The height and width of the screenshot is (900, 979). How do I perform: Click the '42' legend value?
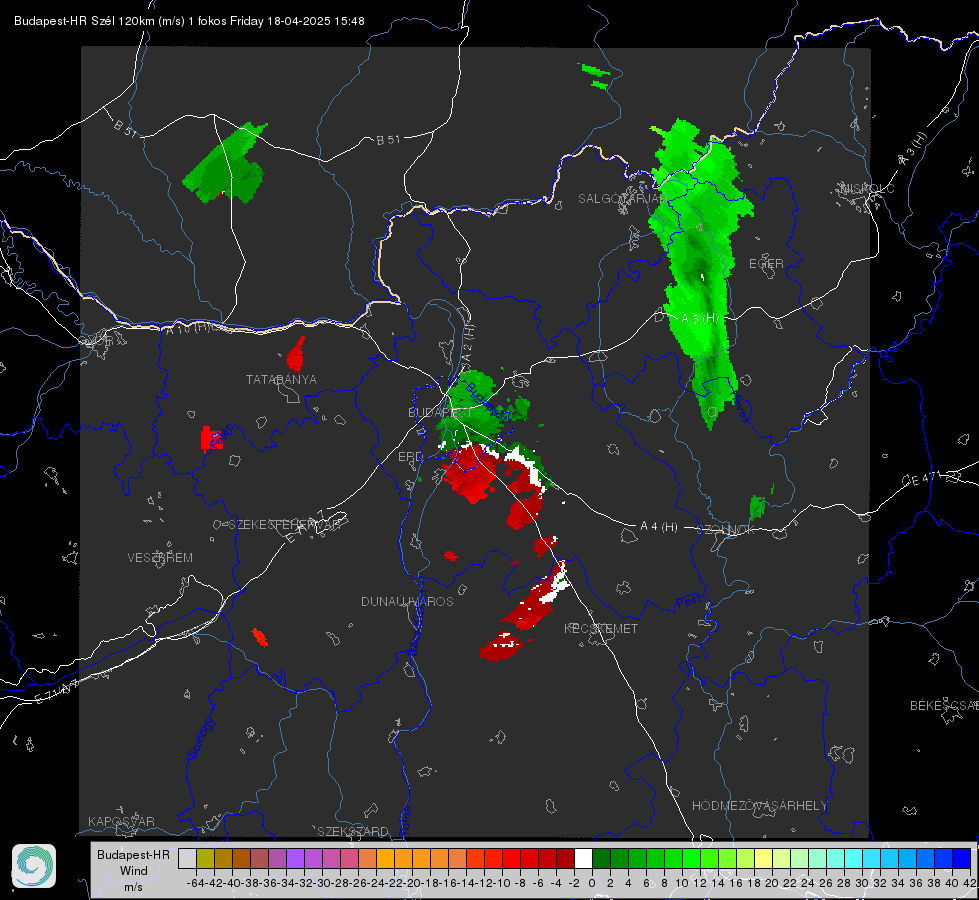click(969, 883)
